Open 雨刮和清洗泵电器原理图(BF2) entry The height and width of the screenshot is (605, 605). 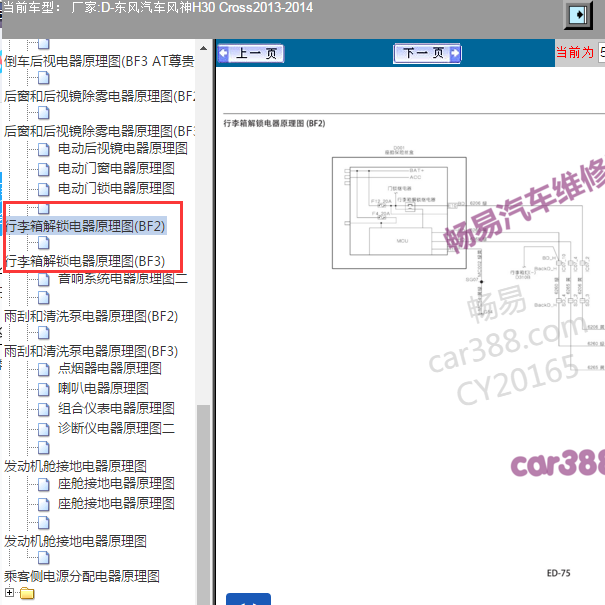(x=91, y=316)
